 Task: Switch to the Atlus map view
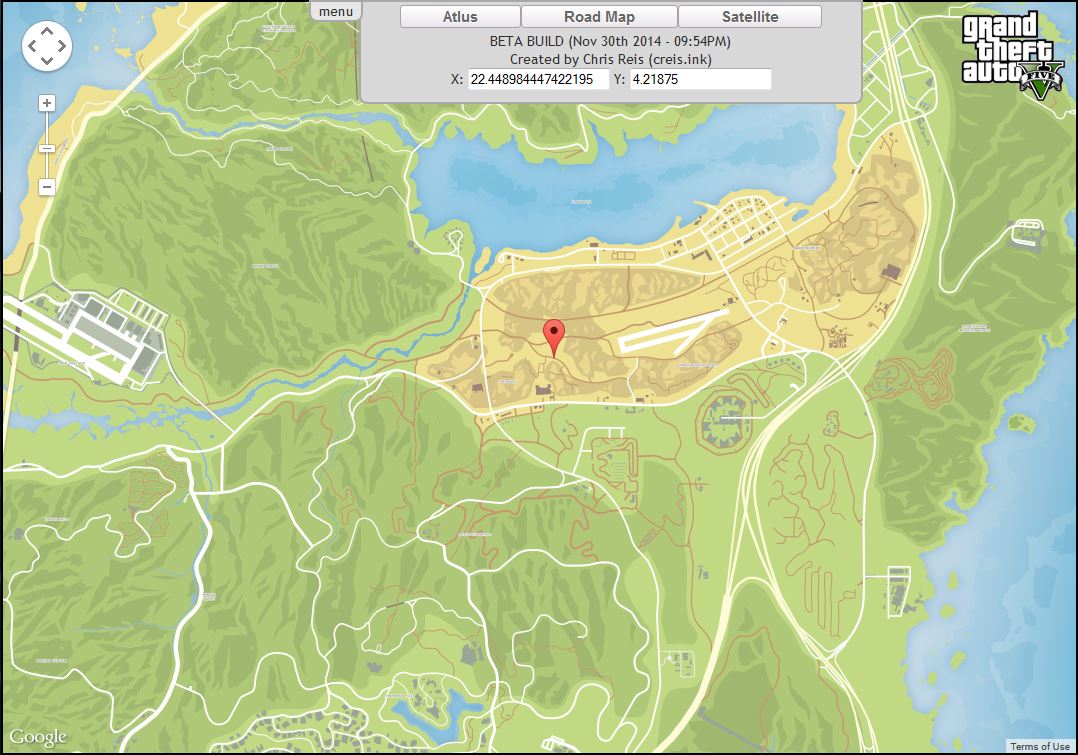(x=460, y=17)
